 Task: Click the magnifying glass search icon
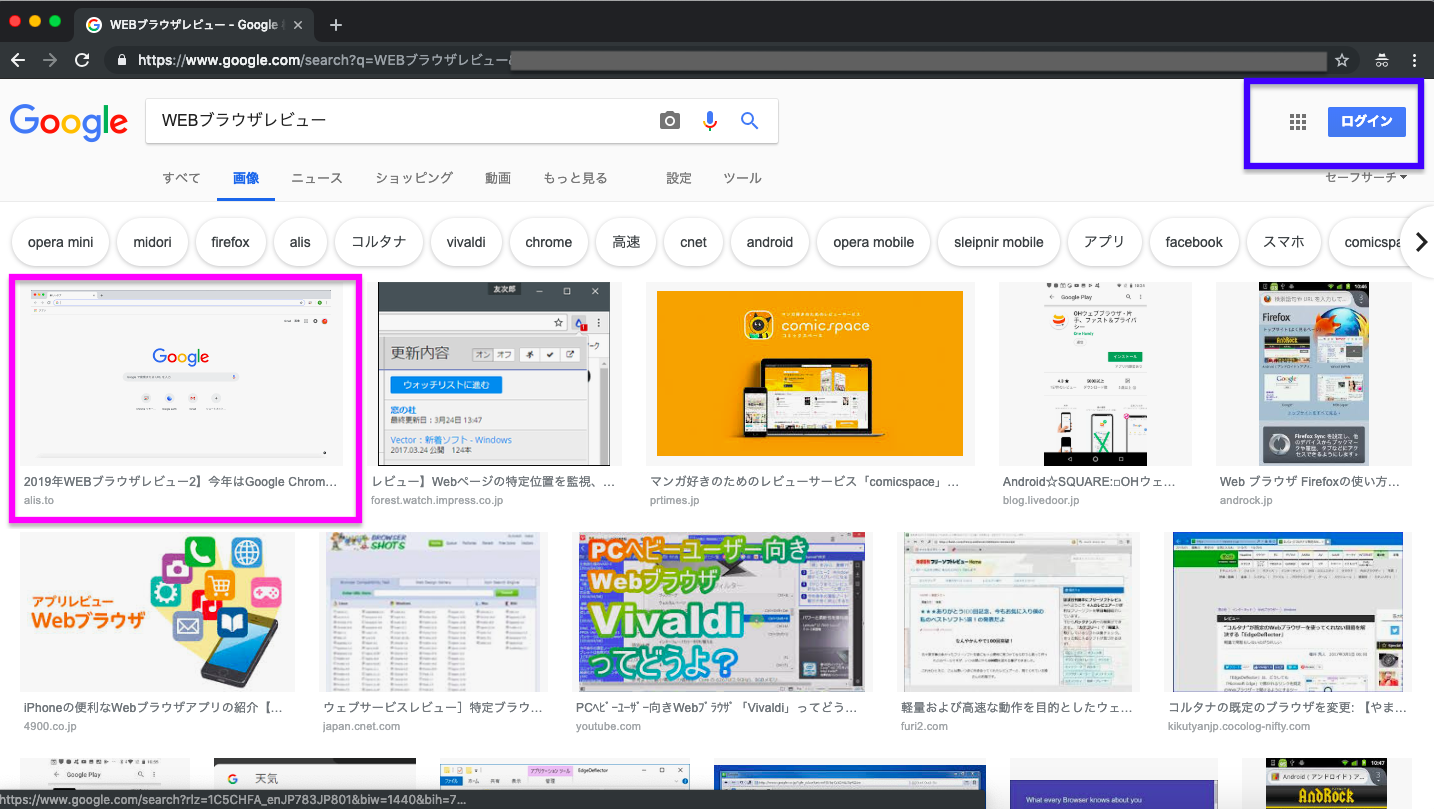[749, 121]
